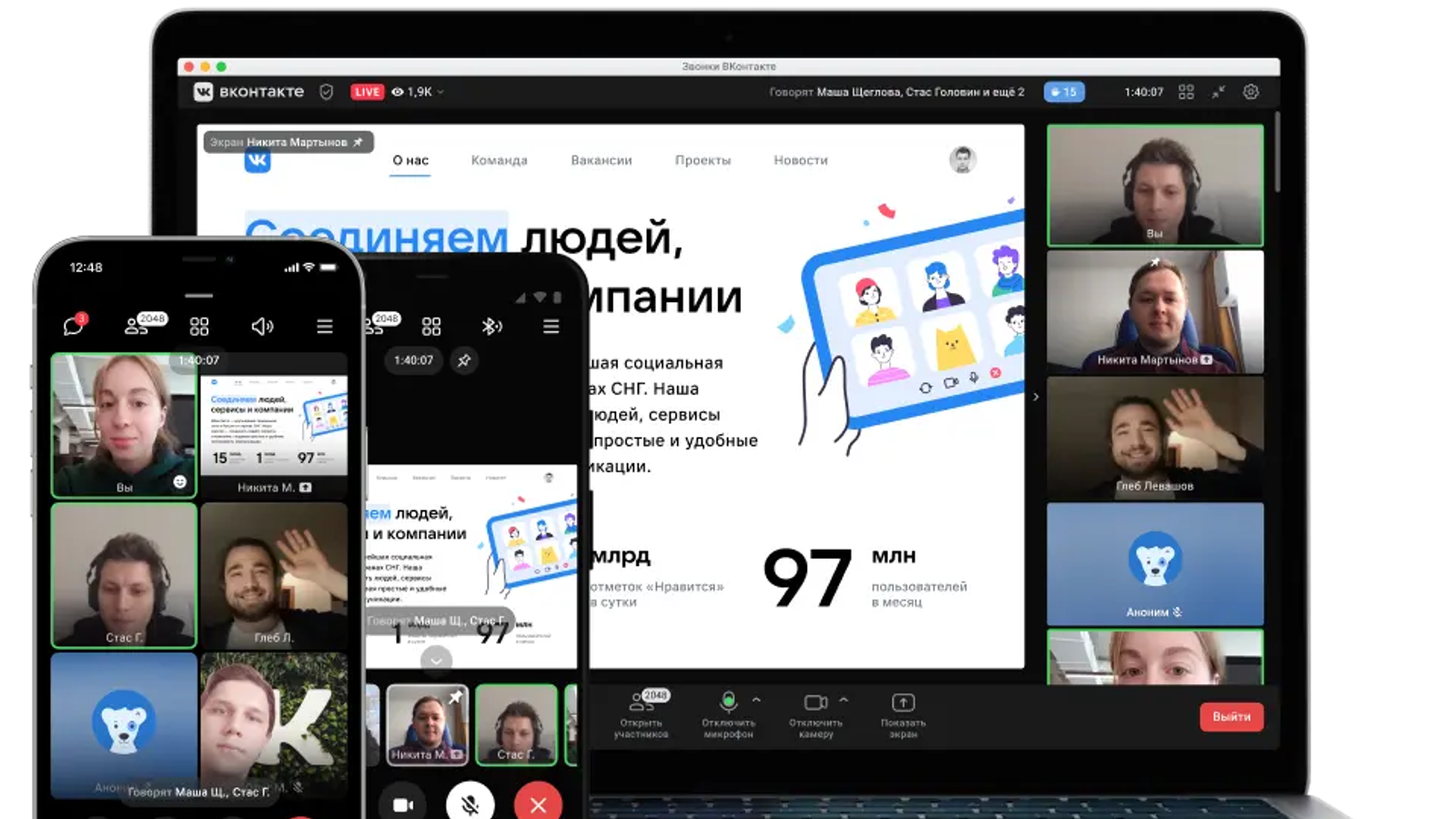Screen dimensions: 1456x819
Task: Select the Стас Г. tile on the left phone
Action: [x=124, y=575]
